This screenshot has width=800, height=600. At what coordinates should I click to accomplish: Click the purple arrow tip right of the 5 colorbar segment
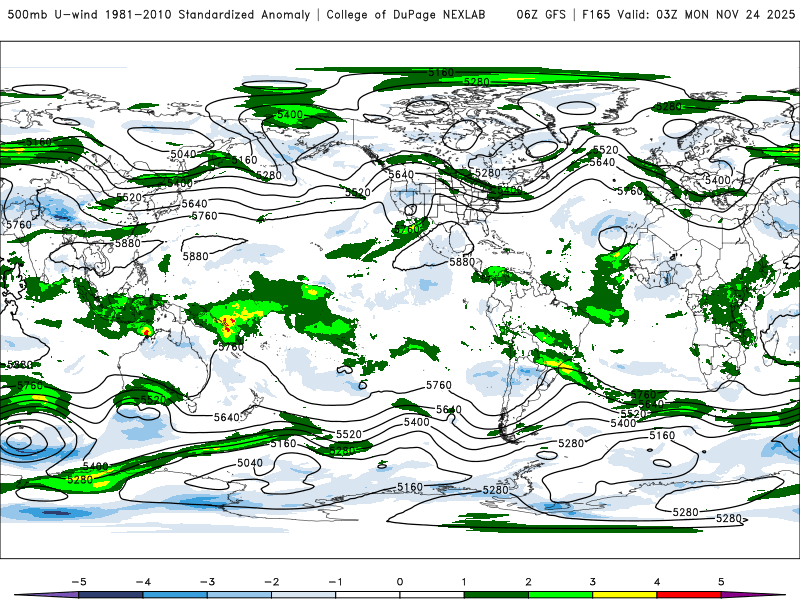[753, 595]
